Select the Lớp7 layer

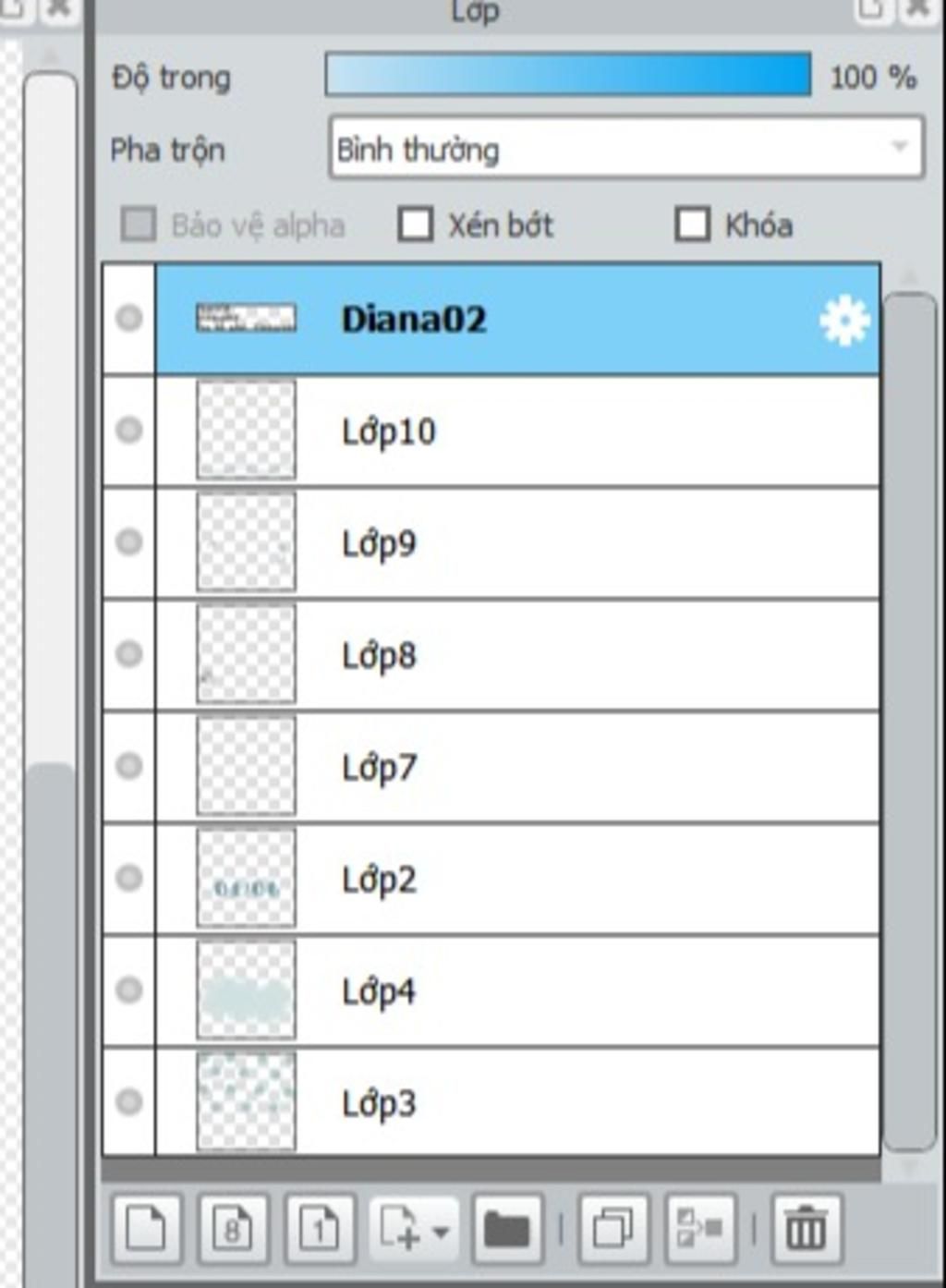click(x=518, y=767)
